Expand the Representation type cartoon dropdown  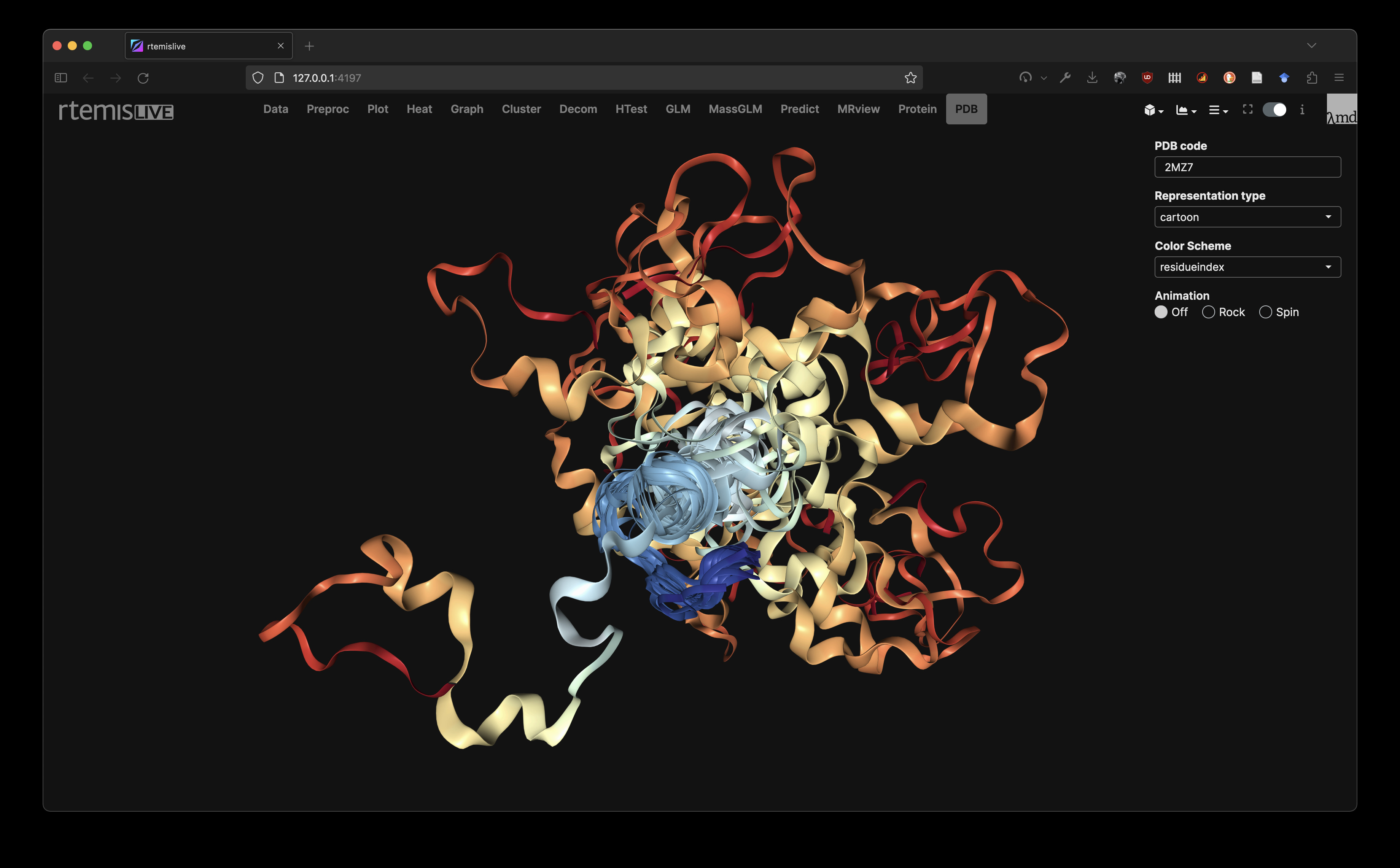1247,217
